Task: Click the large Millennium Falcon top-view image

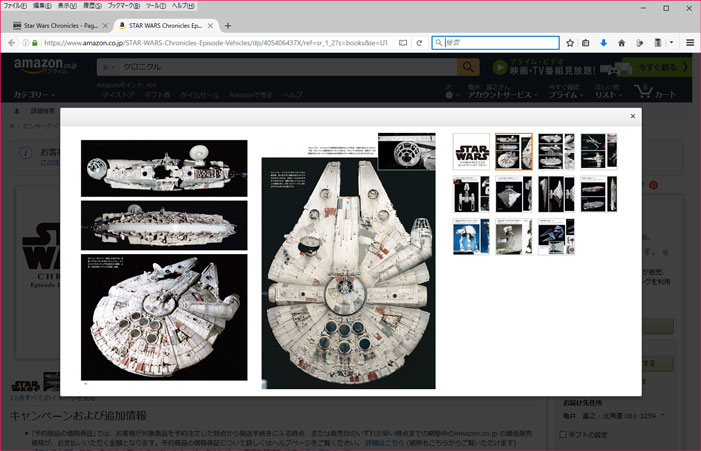Action: [348, 273]
